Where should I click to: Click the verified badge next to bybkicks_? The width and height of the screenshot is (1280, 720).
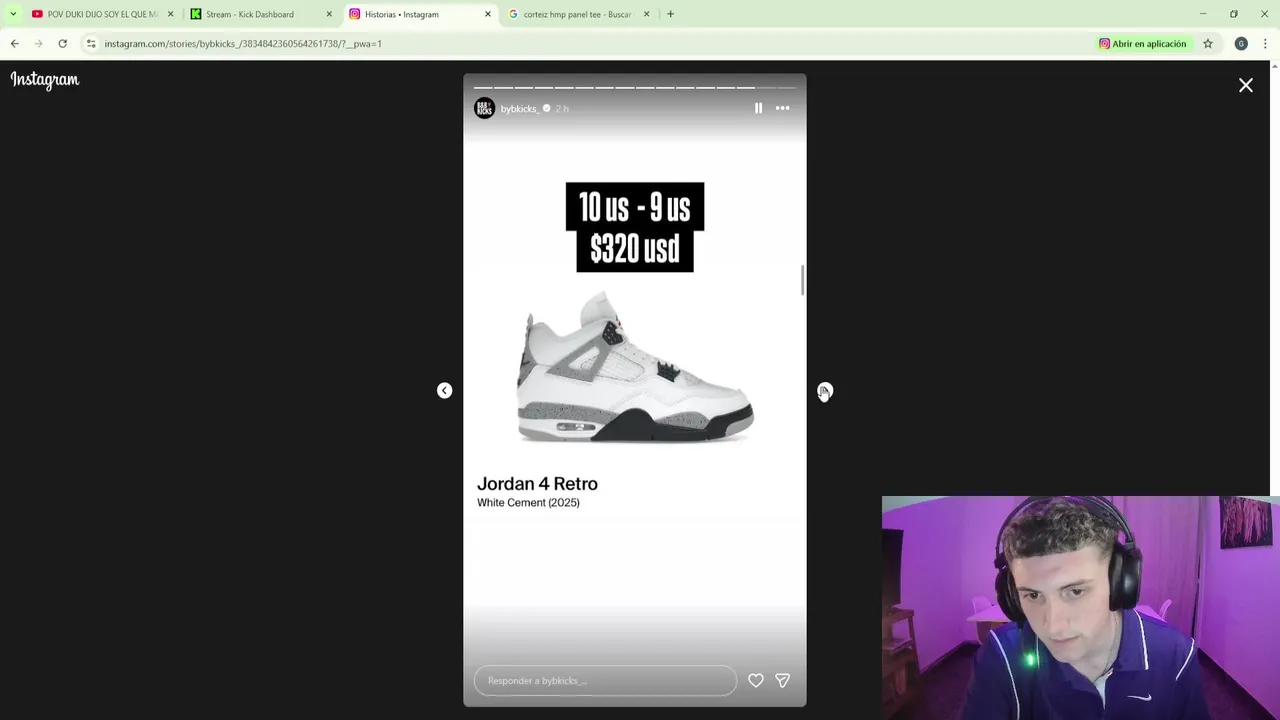coord(546,108)
